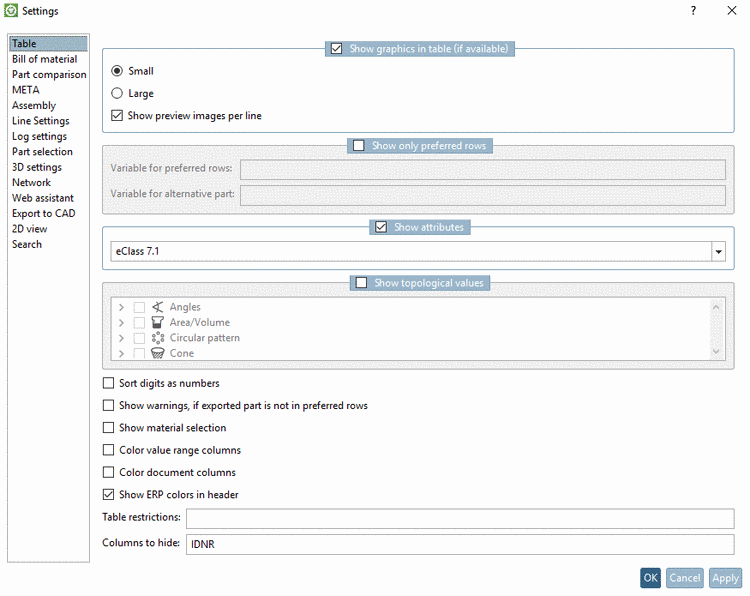
Task: Click the Area/Volume icon
Action: (x=157, y=323)
